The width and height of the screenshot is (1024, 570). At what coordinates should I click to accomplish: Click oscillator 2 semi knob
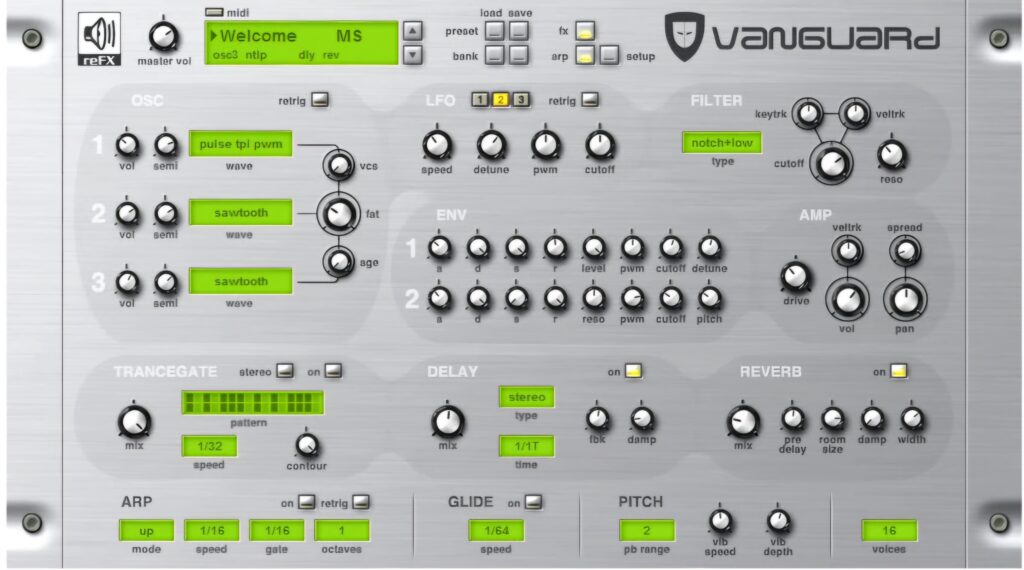tap(166, 213)
